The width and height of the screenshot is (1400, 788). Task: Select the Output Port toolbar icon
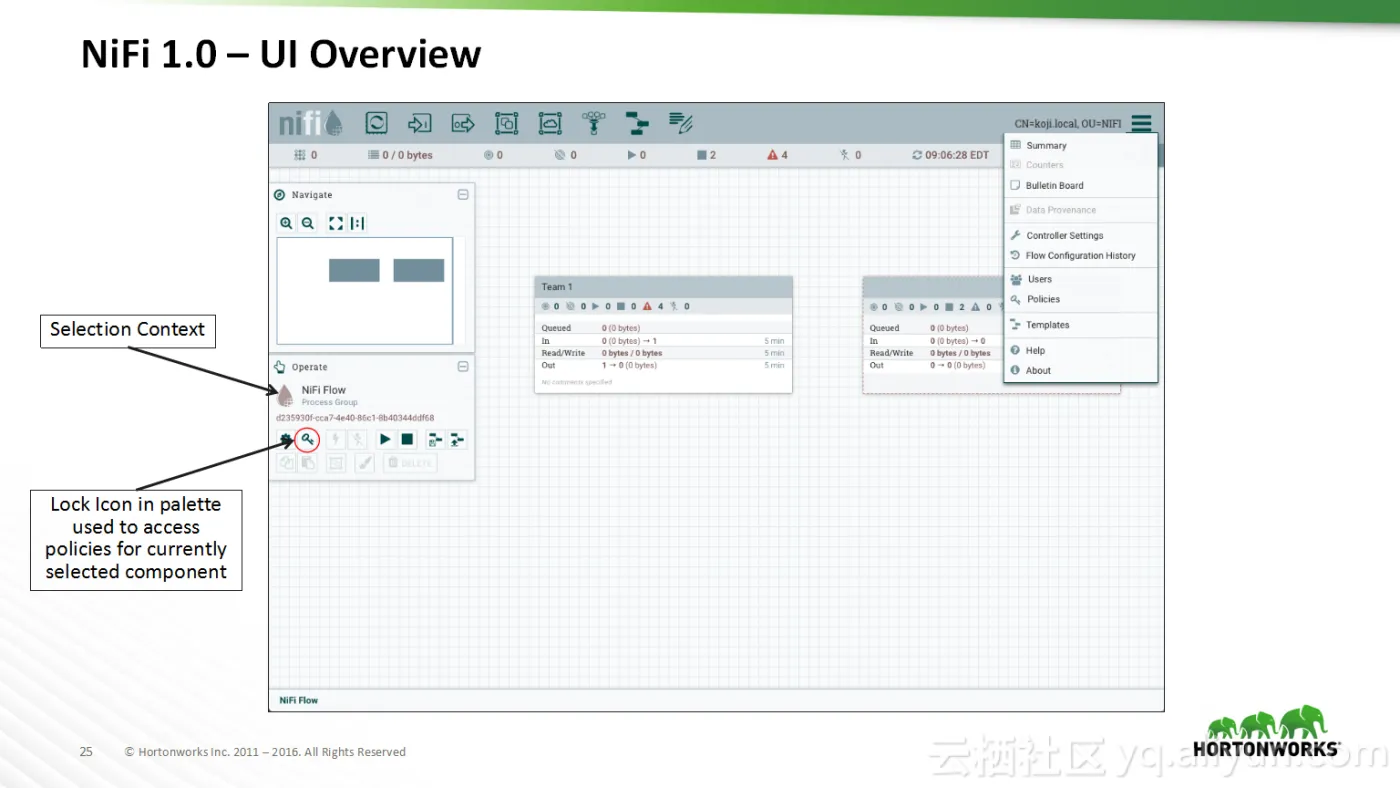[463, 123]
